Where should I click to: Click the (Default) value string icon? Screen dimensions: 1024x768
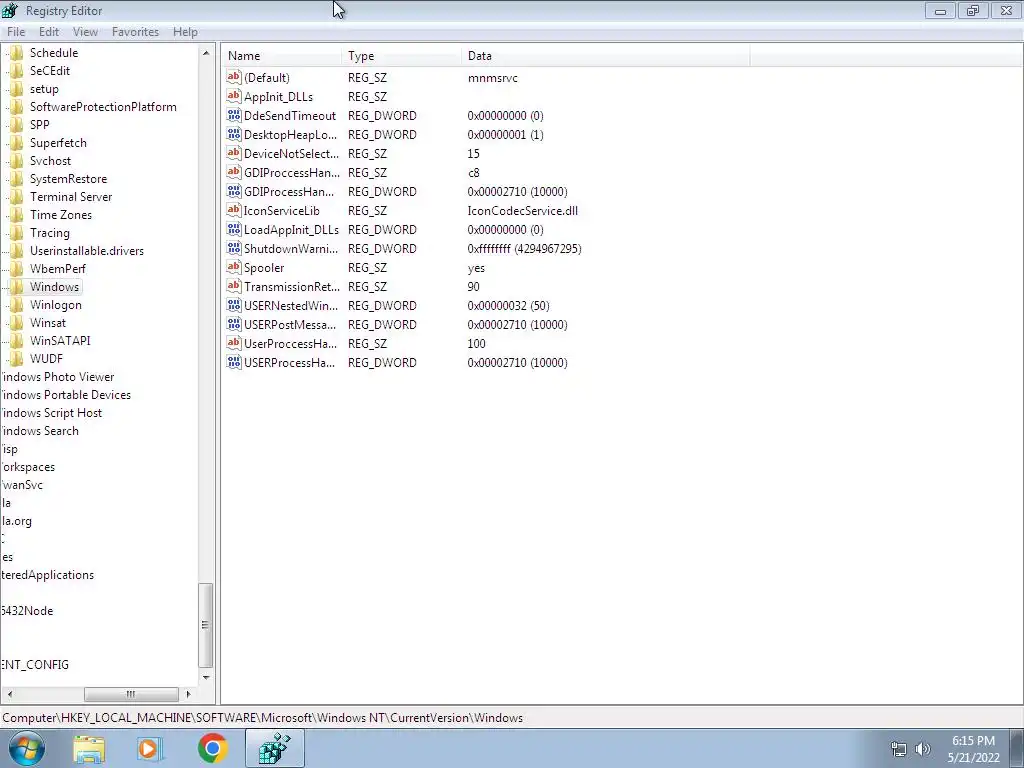[234, 77]
